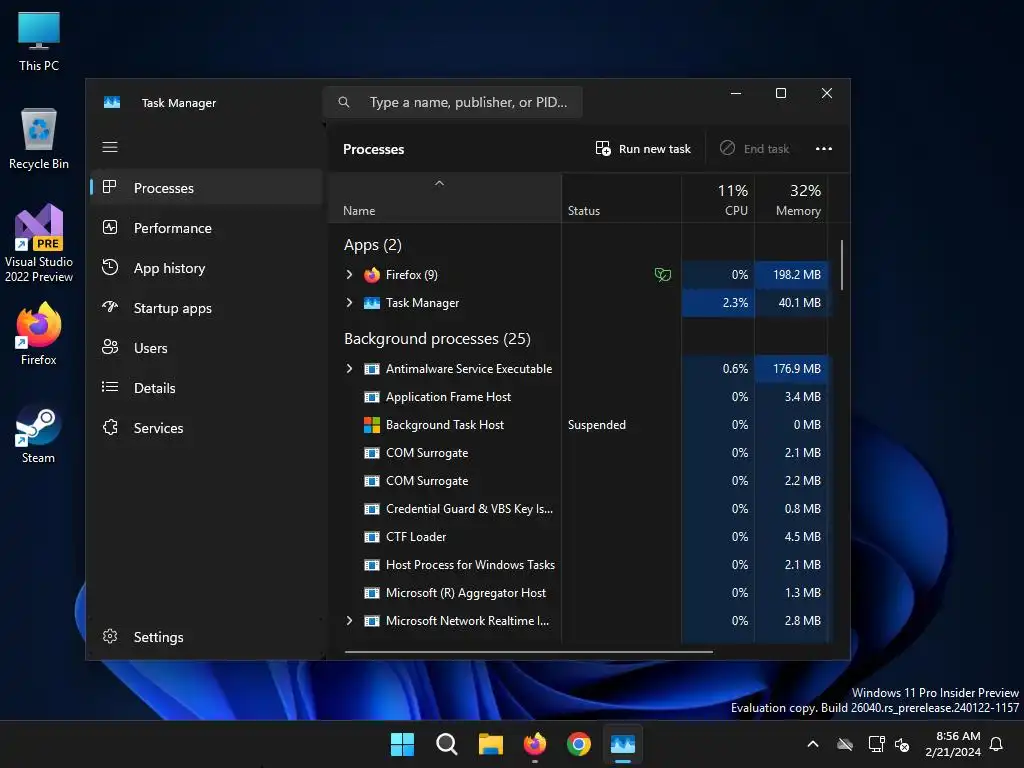The height and width of the screenshot is (768, 1024).
Task: Click the Windows Start button
Action: (x=402, y=744)
